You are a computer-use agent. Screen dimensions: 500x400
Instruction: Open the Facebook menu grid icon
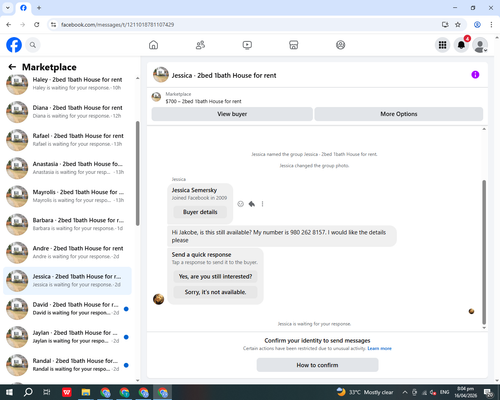point(442,45)
